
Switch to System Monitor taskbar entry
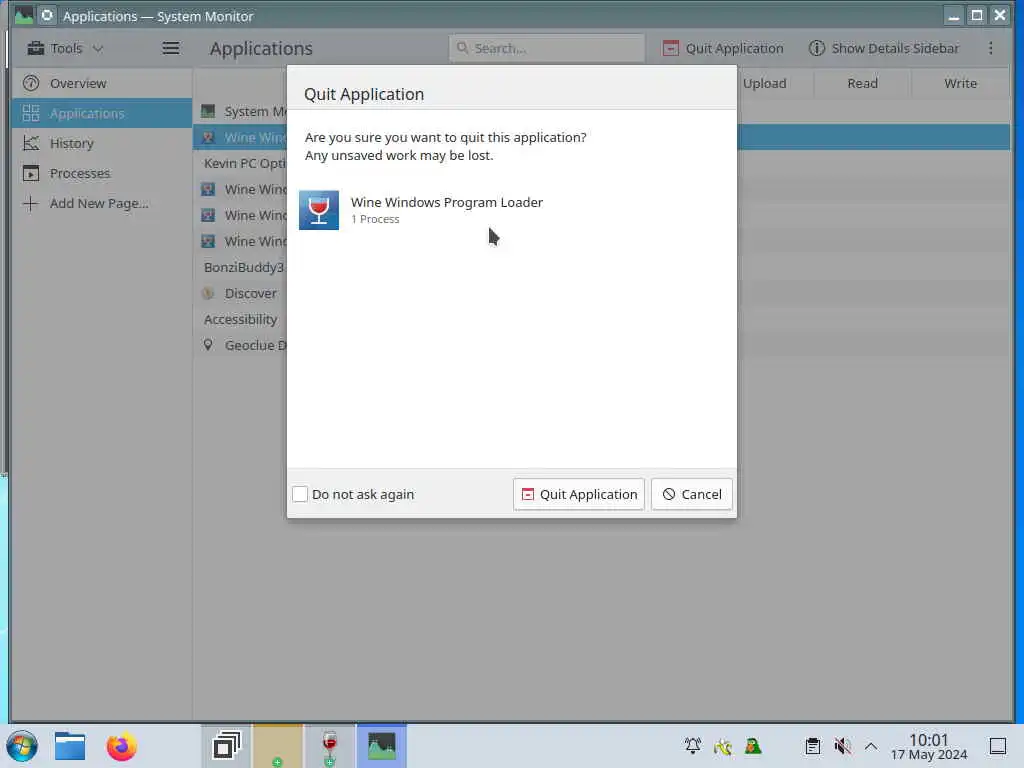click(381, 746)
